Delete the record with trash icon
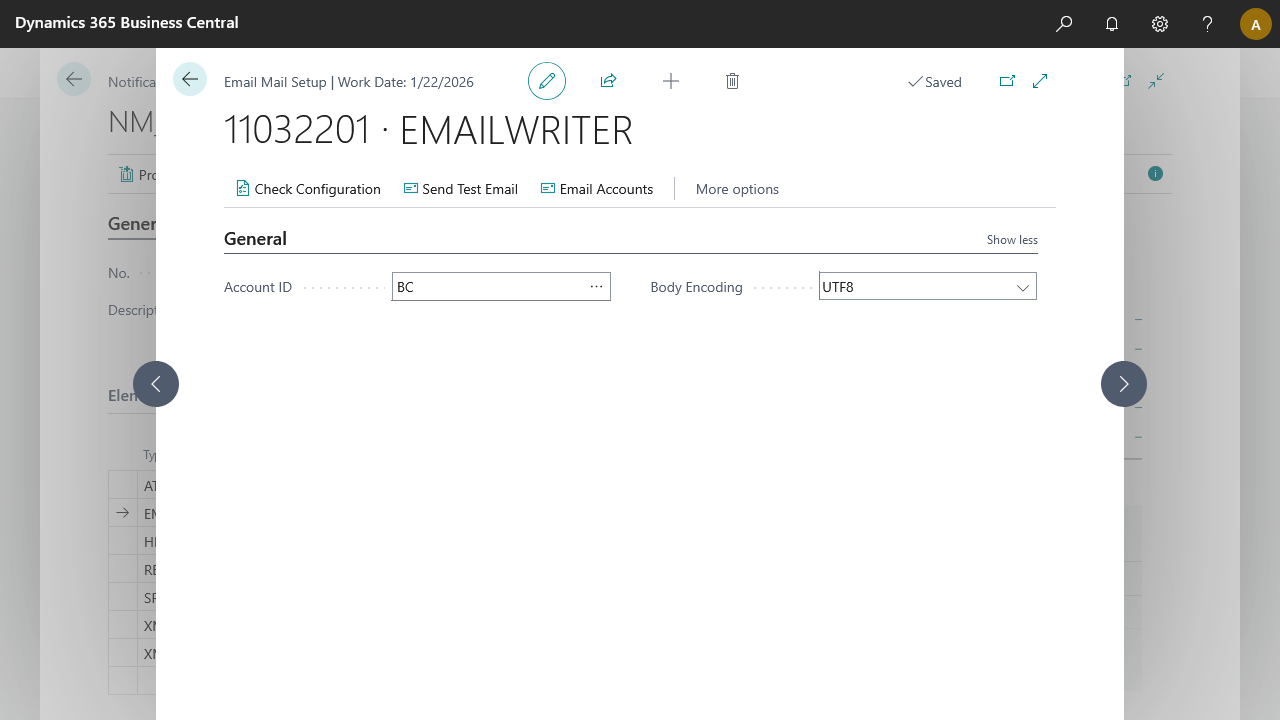 (x=732, y=81)
